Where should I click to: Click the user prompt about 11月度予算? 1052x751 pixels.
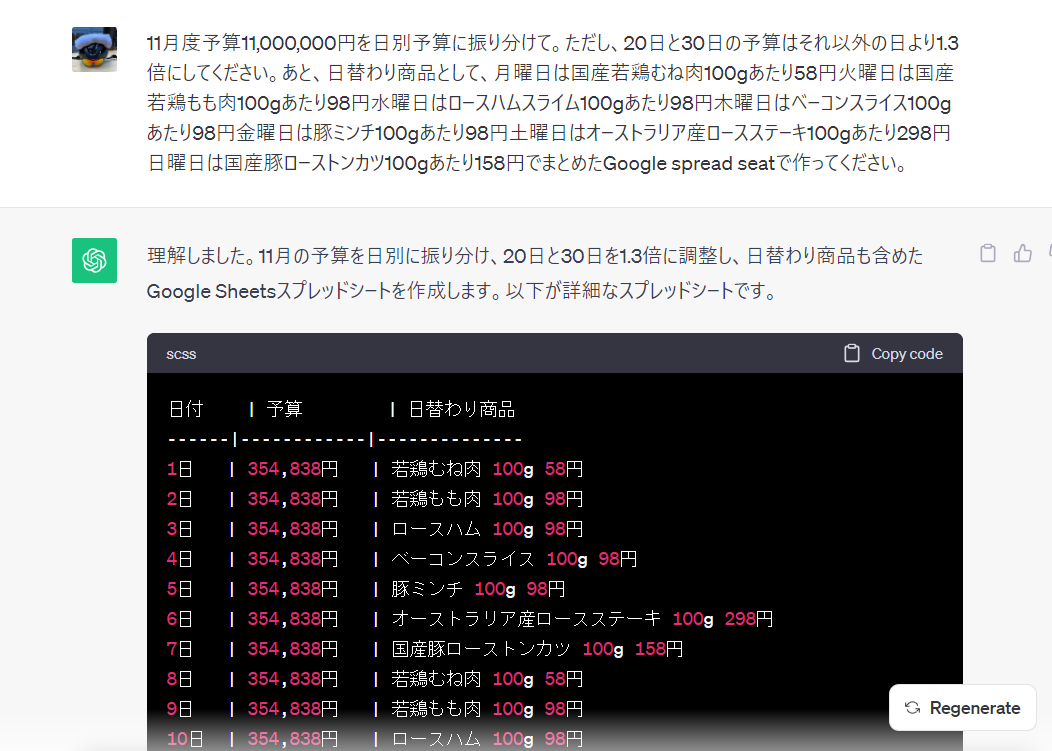click(553, 103)
